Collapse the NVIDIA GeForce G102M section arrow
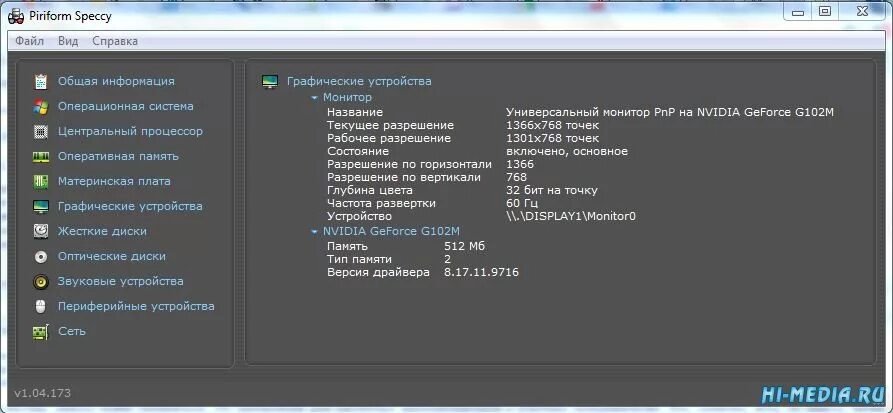The image size is (893, 413). pyautogui.click(x=314, y=232)
